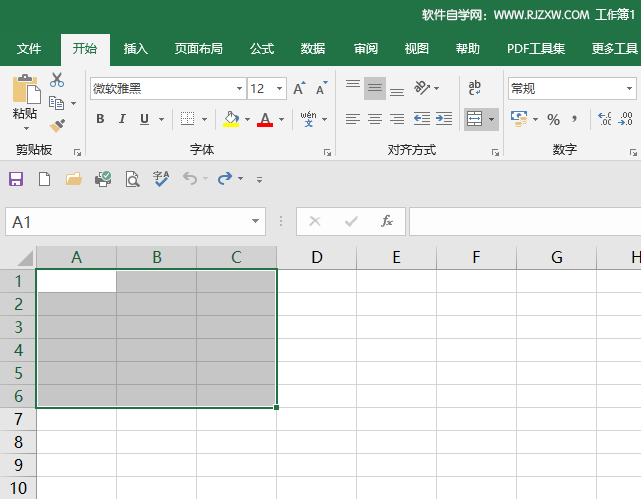The image size is (641, 499).
Task: Expand the Name Box dropdown
Action: click(256, 221)
